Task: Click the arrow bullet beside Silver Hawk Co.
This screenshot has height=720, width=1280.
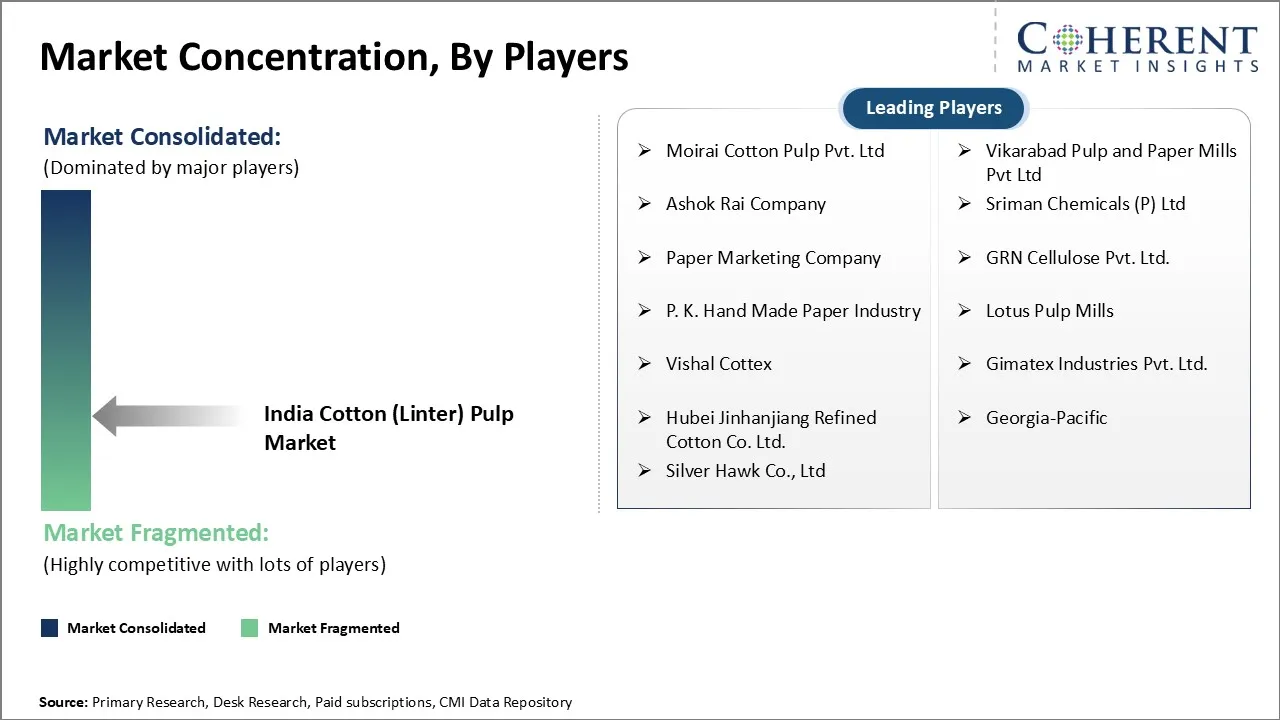Action: pyautogui.click(x=645, y=471)
